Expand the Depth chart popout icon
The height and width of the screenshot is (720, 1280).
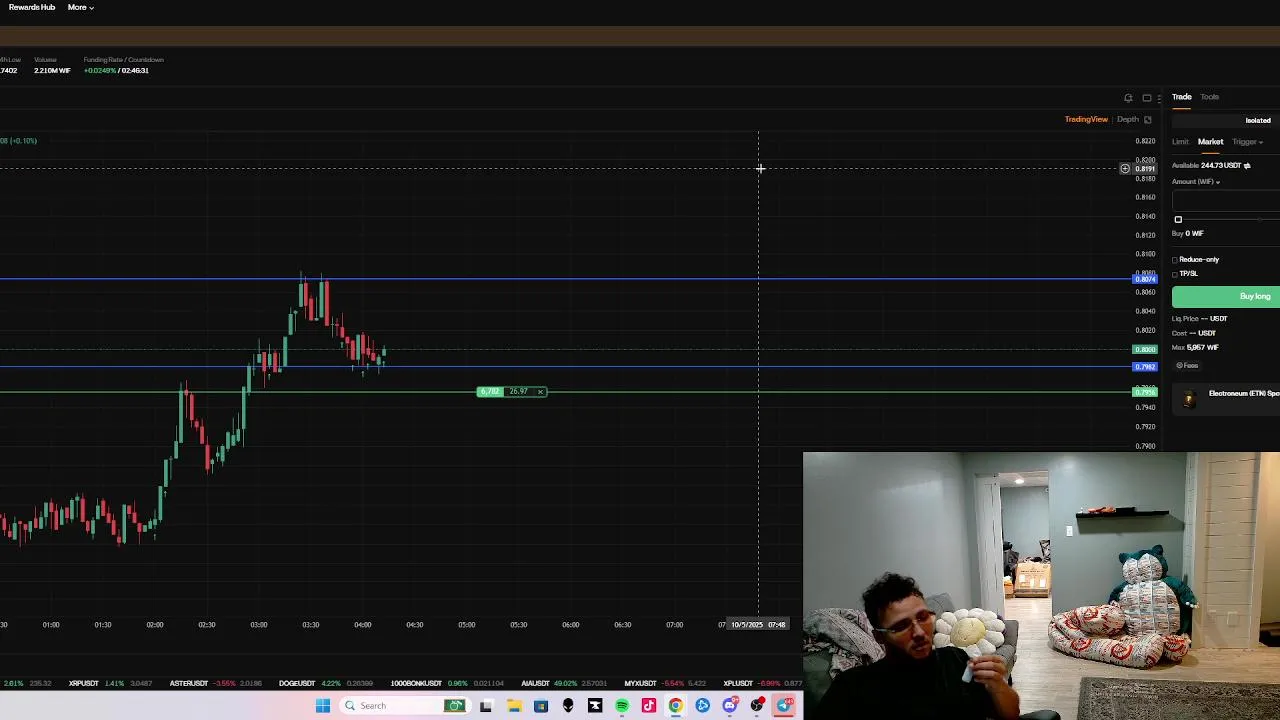1148,120
